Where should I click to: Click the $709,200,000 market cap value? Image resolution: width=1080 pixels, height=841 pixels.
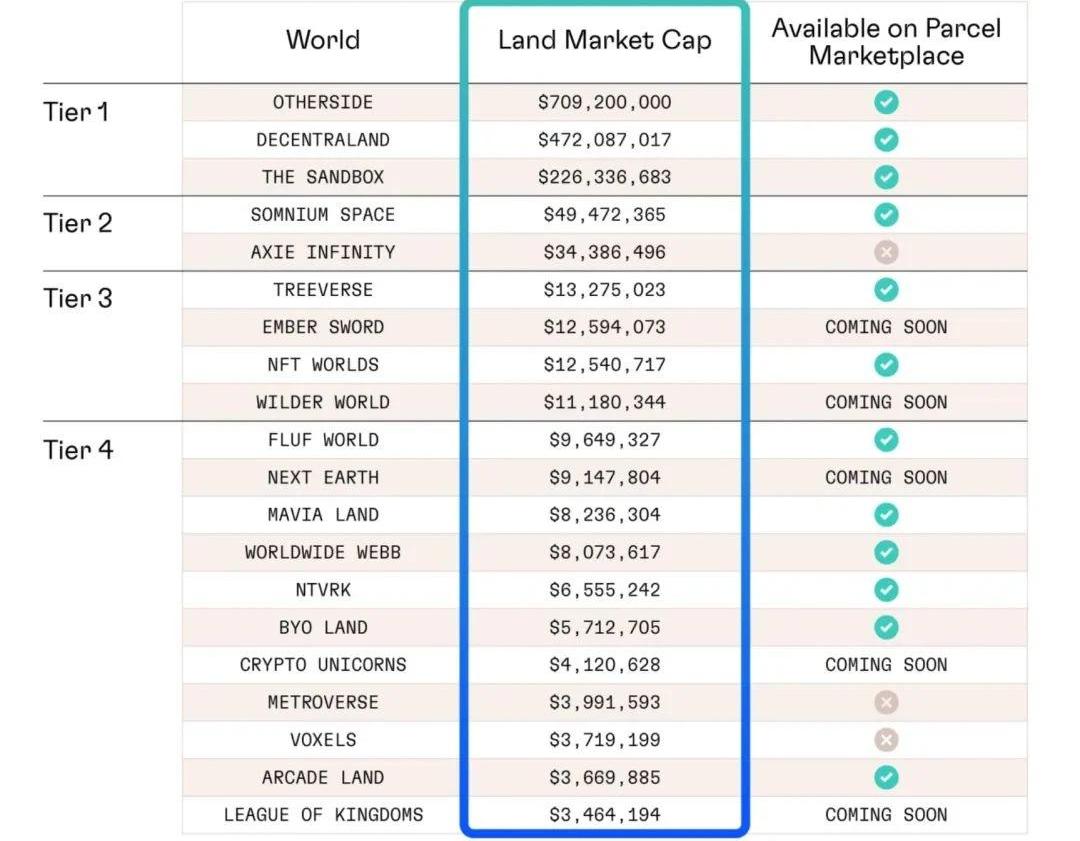click(x=604, y=102)
